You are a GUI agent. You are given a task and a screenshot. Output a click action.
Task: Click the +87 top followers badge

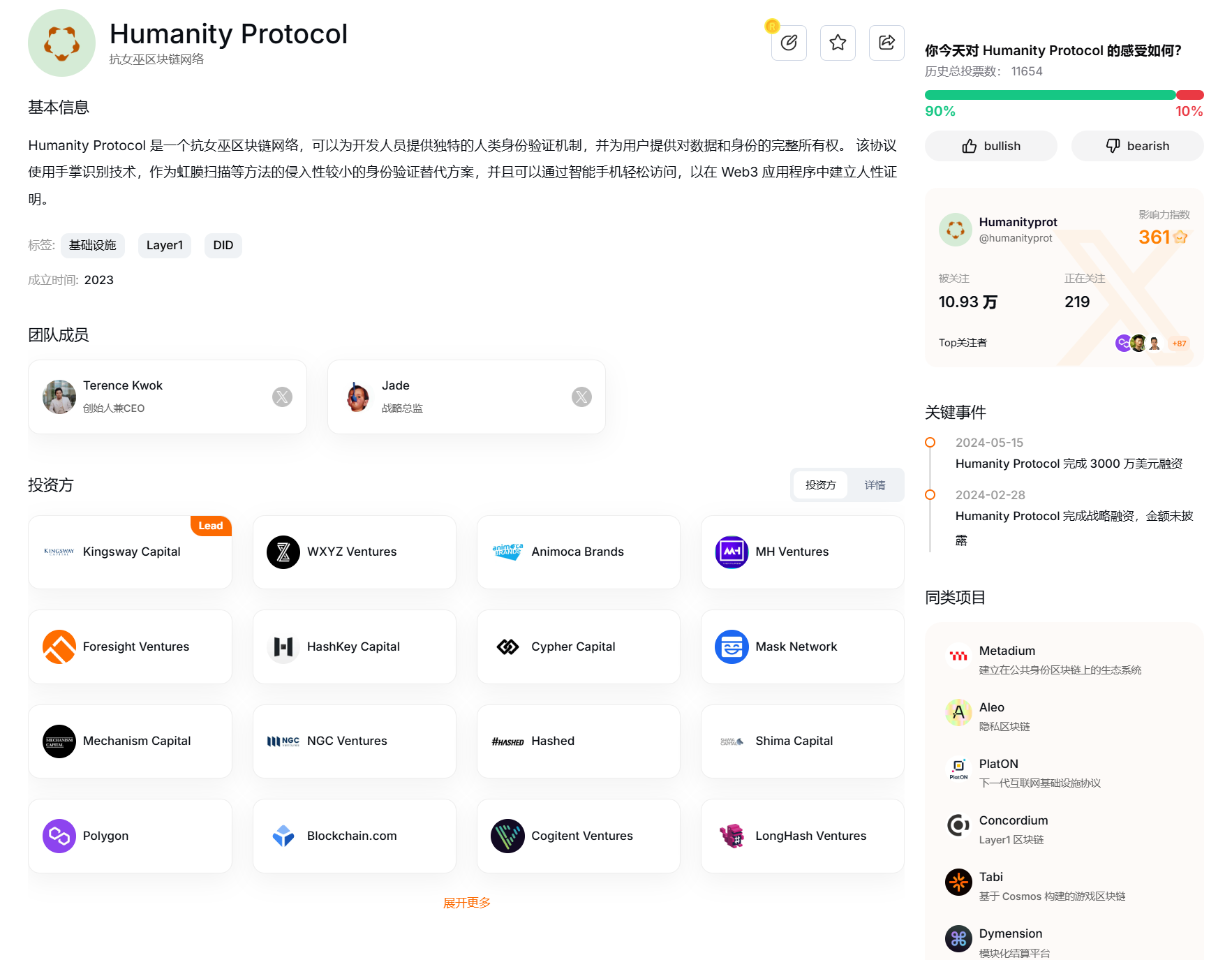tap(1179, 344)
